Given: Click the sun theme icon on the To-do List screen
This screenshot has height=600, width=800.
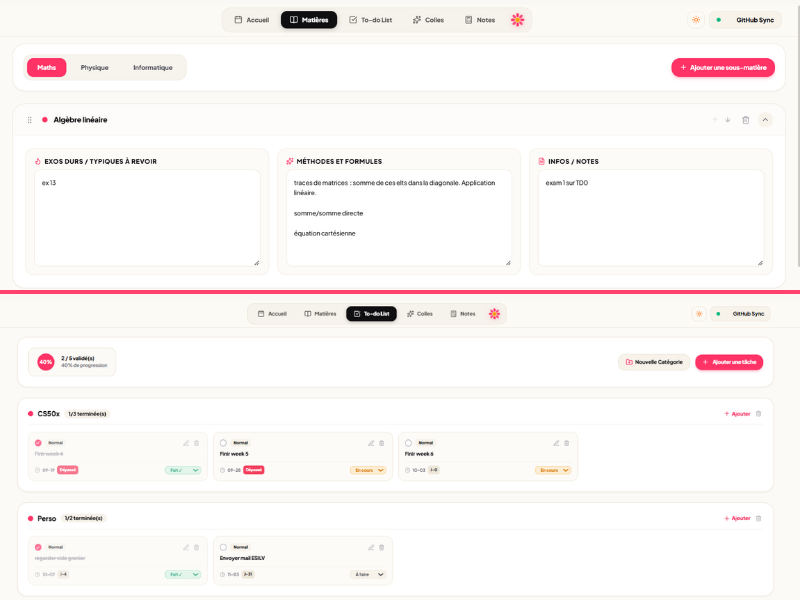Looking at the screenshot, I should [699, 314].
